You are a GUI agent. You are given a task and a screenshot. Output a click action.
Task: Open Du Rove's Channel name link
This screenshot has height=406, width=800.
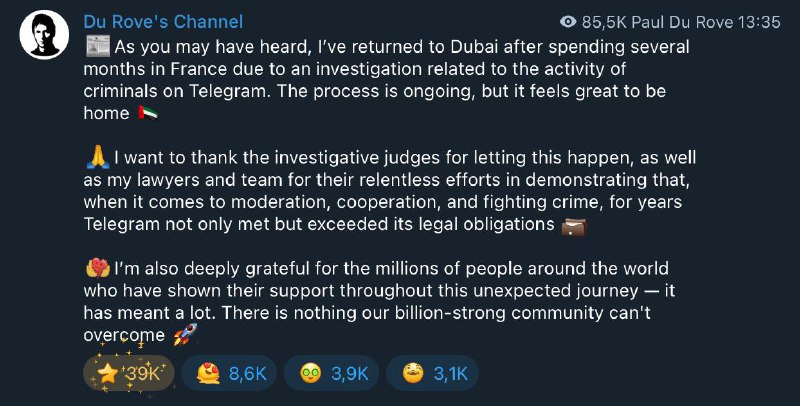(163, 22)
